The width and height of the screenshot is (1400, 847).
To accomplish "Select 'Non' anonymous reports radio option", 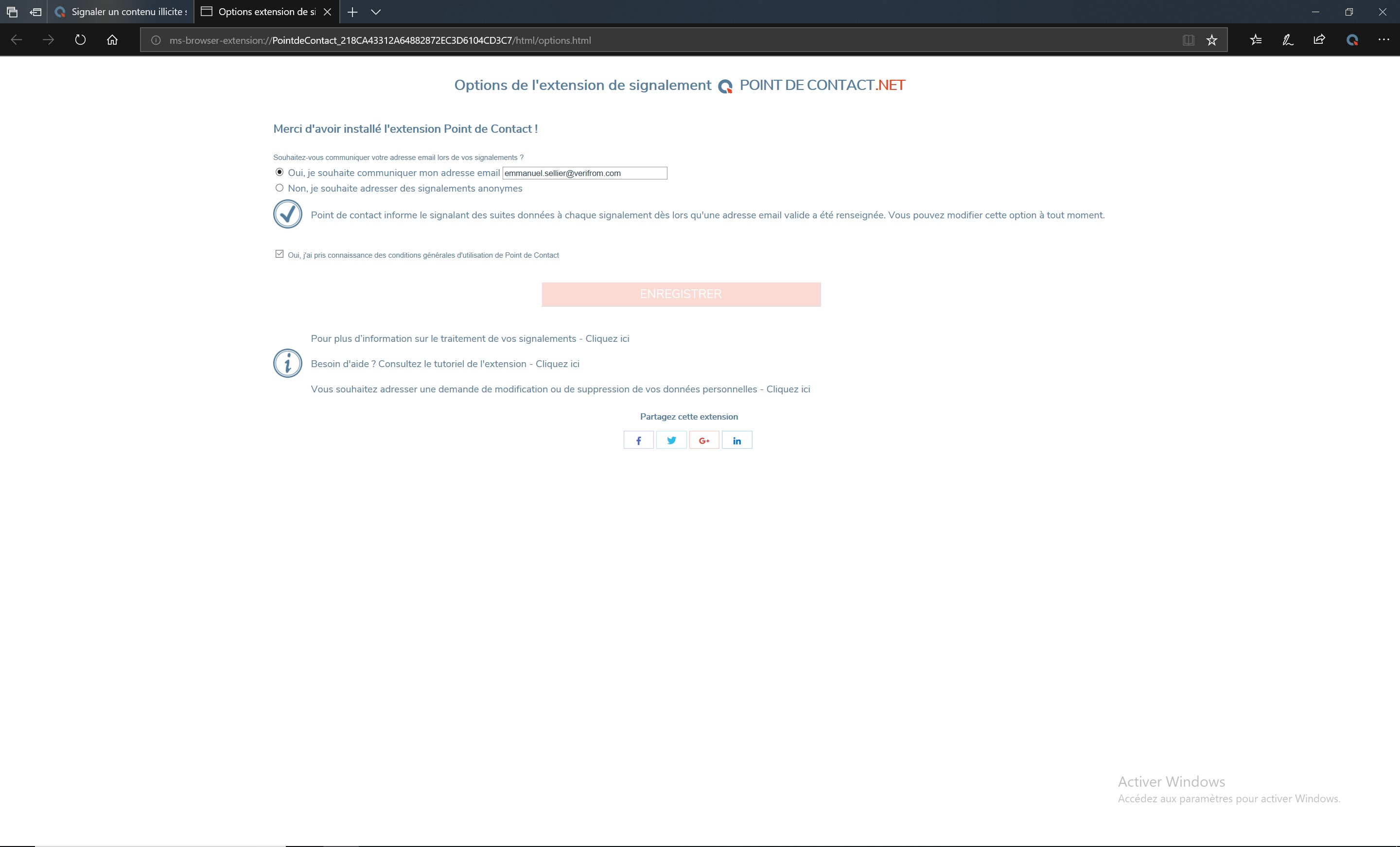I will (279, 188).
